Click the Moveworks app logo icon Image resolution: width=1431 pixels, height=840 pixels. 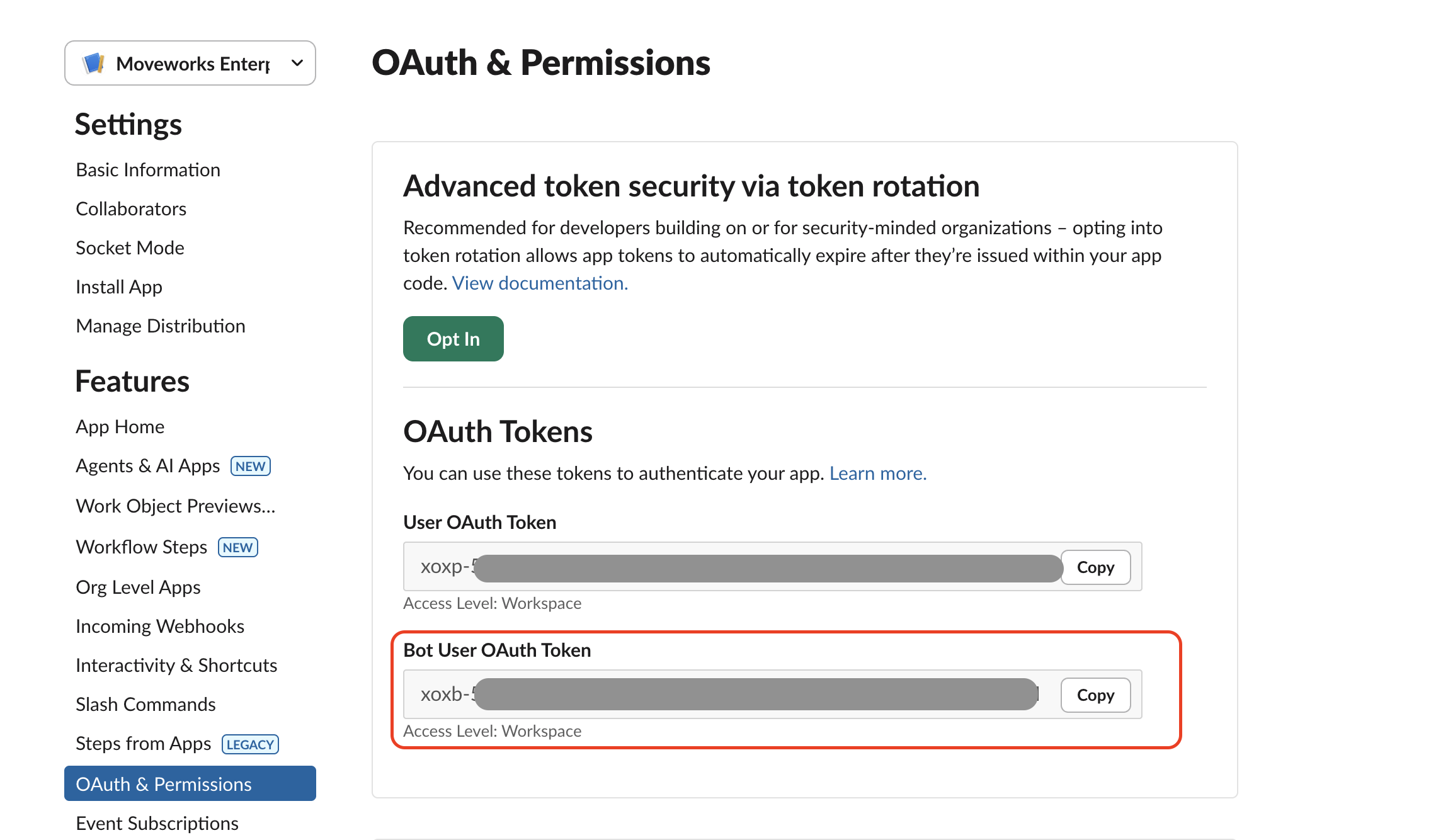(93, 64)
